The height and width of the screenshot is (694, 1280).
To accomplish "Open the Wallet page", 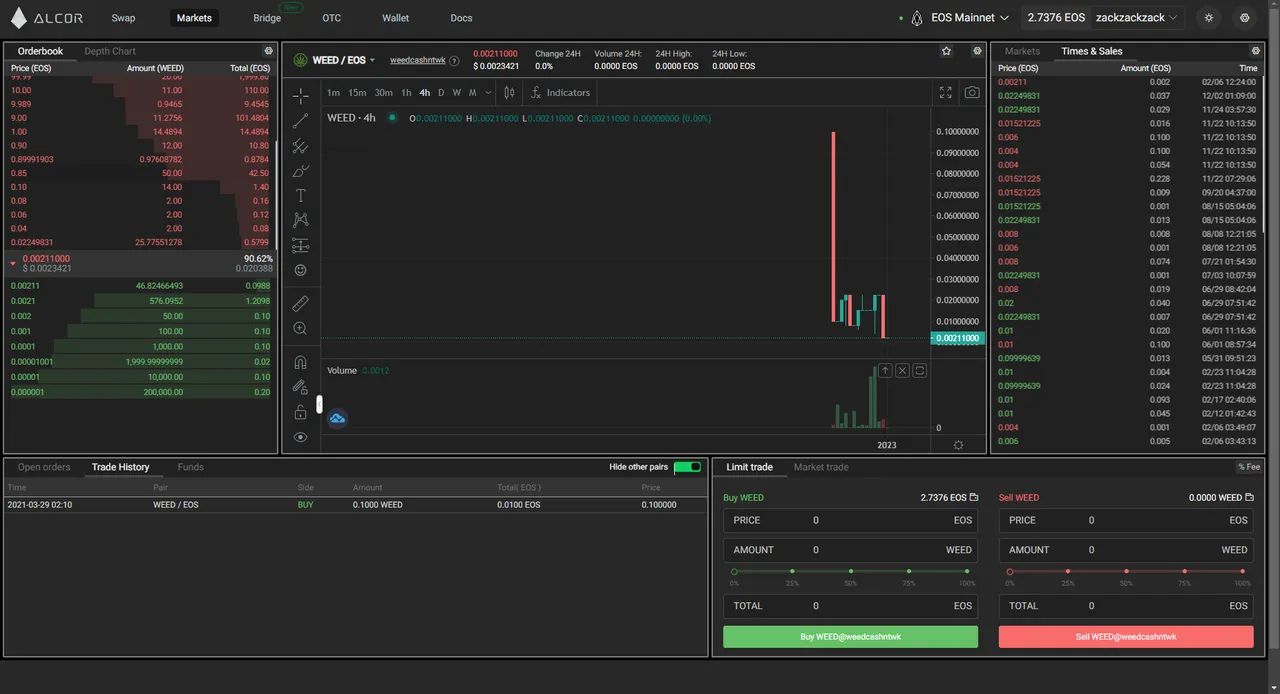I will [396, 18].
